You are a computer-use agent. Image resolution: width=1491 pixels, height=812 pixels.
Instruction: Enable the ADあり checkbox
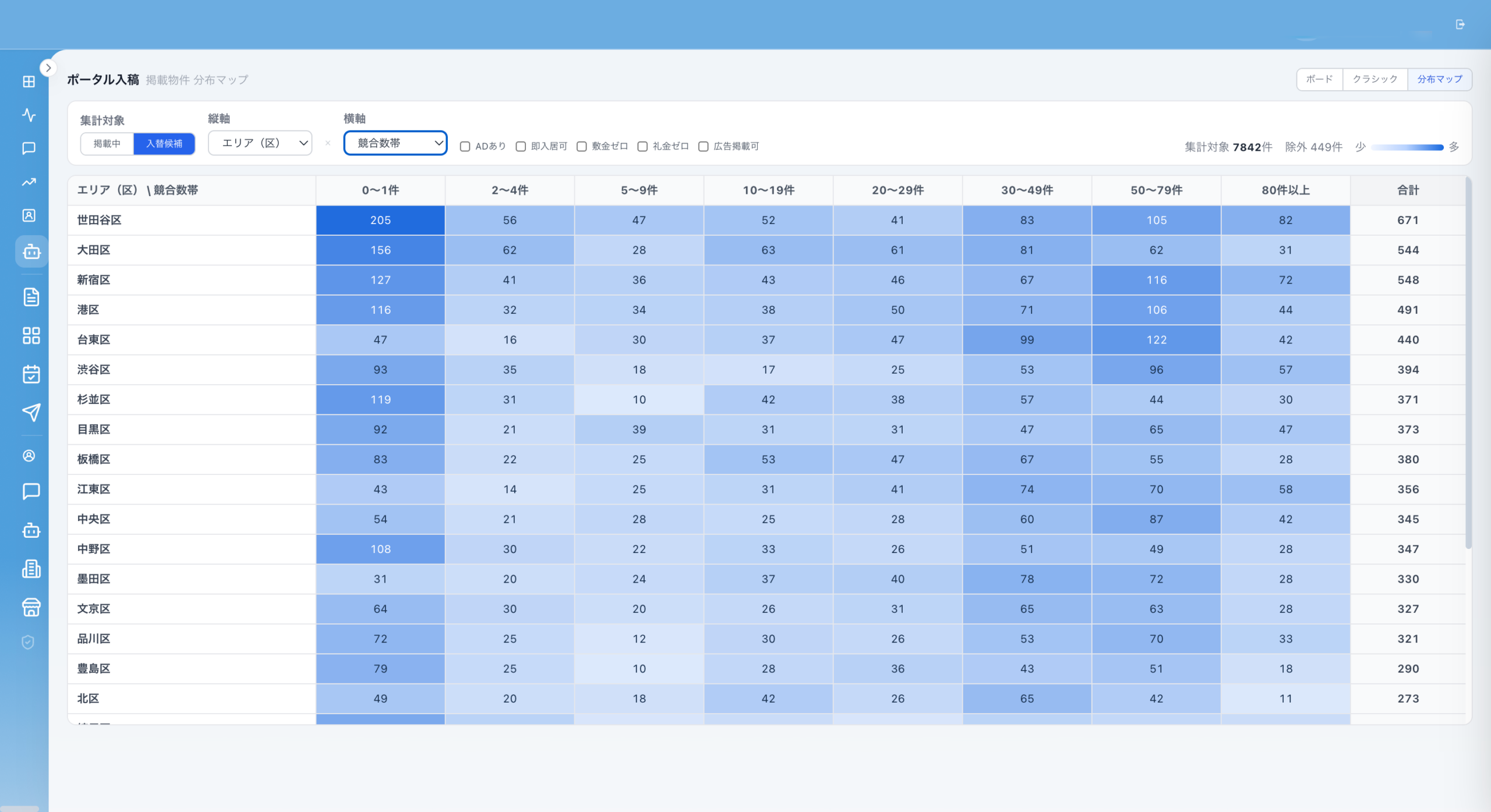[465, 147]
